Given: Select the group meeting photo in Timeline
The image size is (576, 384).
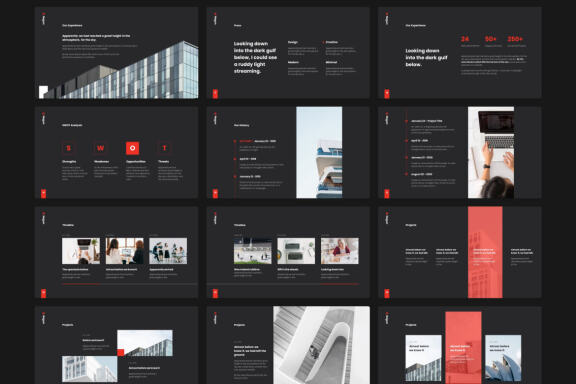Looking at the screenshot, I should 168,251.
